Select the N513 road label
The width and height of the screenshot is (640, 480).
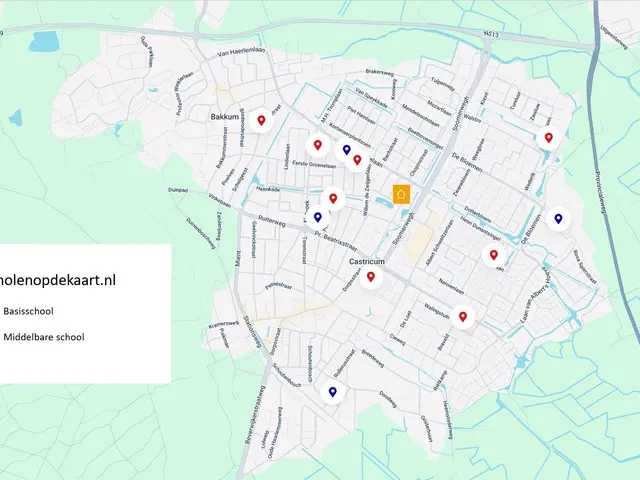pyautogui.click(x=491, y=35)
